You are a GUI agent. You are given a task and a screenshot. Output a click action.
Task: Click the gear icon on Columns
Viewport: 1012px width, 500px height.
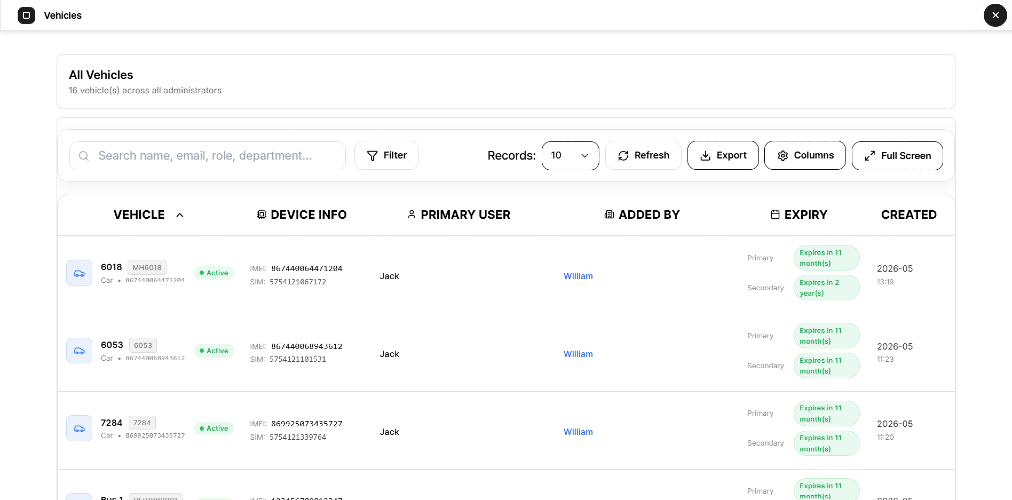(x=783, y=155)
